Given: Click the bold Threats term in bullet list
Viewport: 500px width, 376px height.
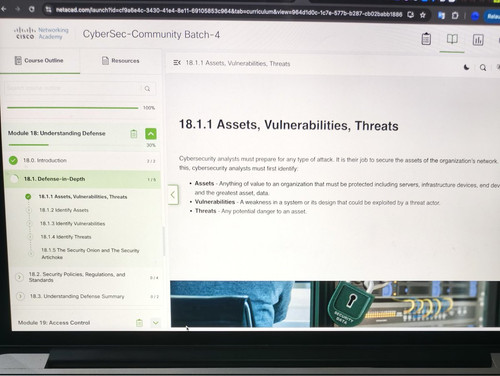Looking at the screenshot, I should pyautogui.click(x=205, y=211).
